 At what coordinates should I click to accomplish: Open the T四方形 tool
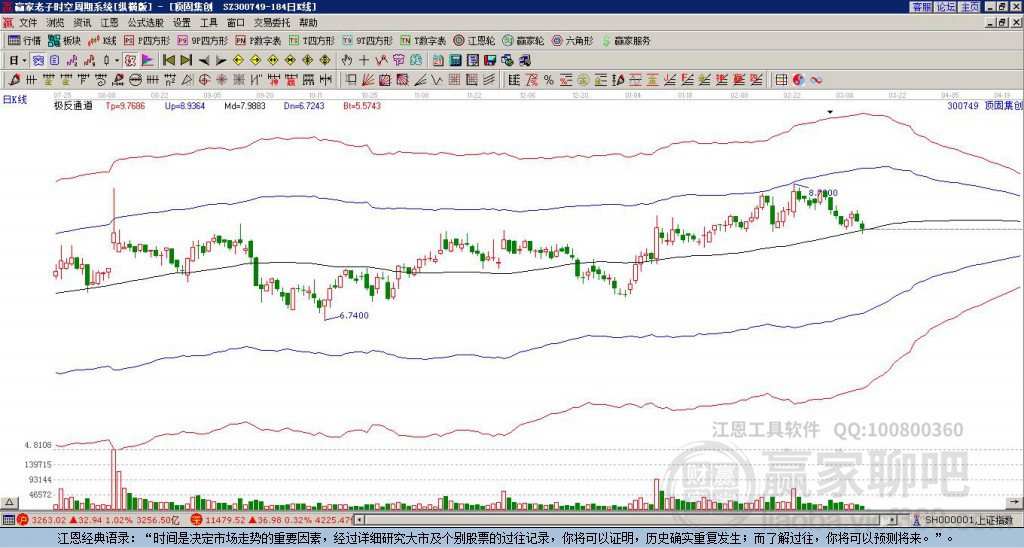312,40
